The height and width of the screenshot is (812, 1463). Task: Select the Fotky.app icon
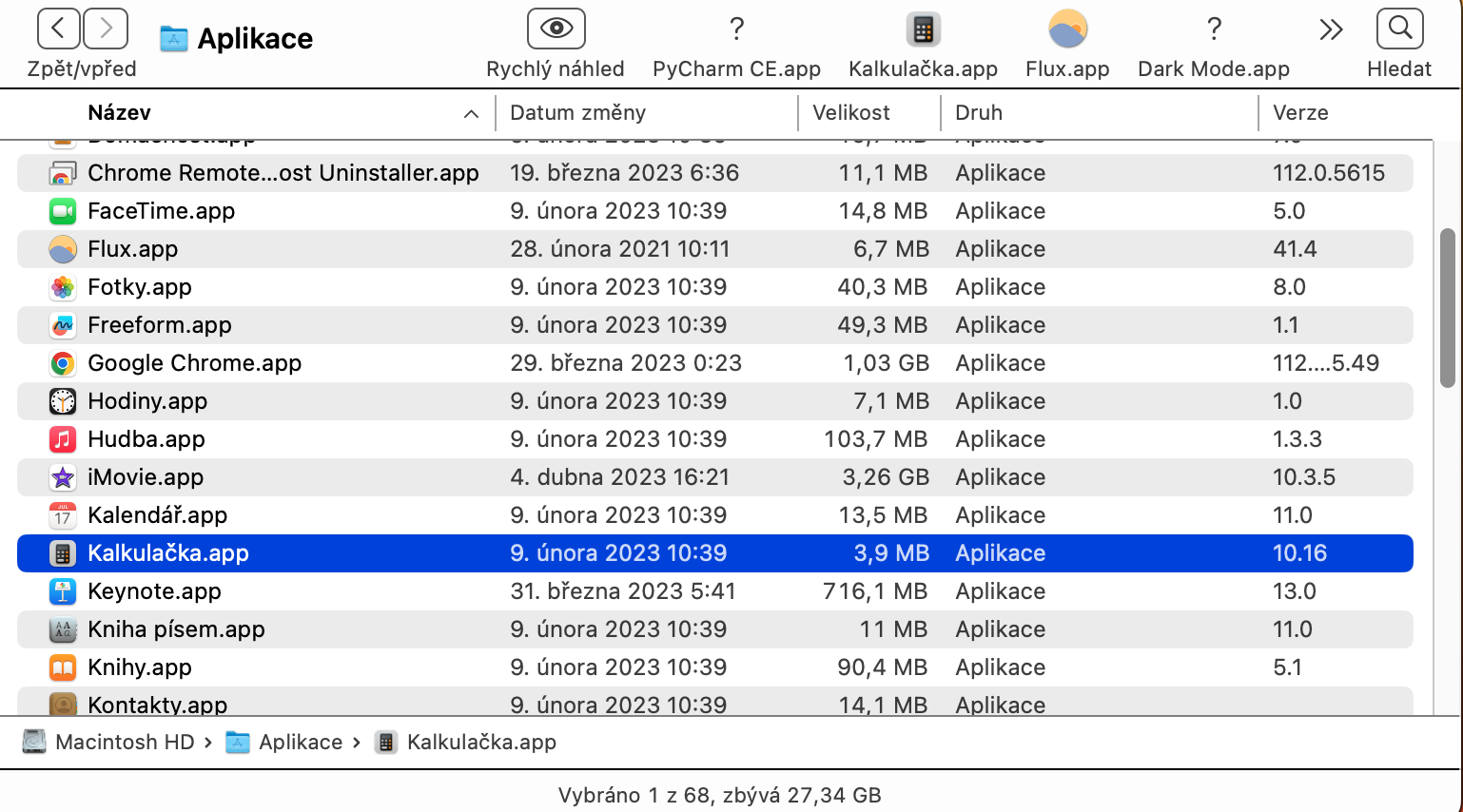[x=63, y=287]
